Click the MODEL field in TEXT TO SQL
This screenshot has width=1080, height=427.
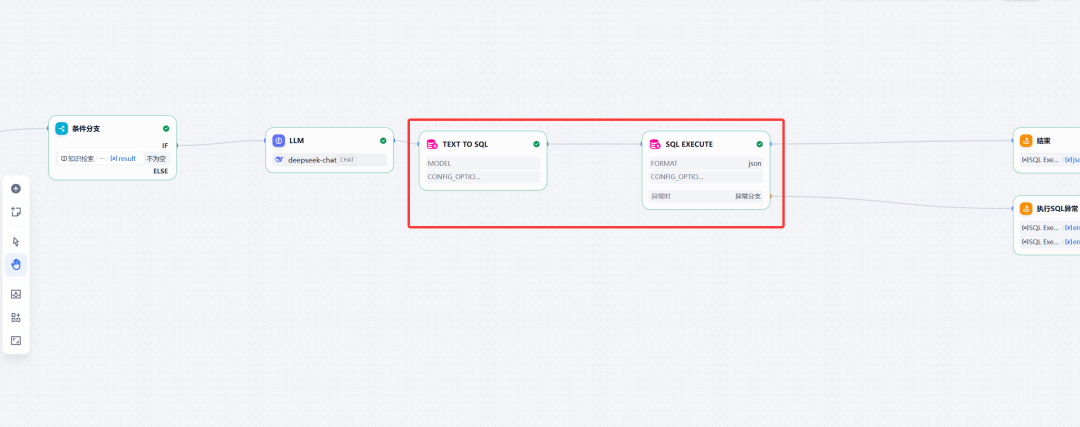482,162
